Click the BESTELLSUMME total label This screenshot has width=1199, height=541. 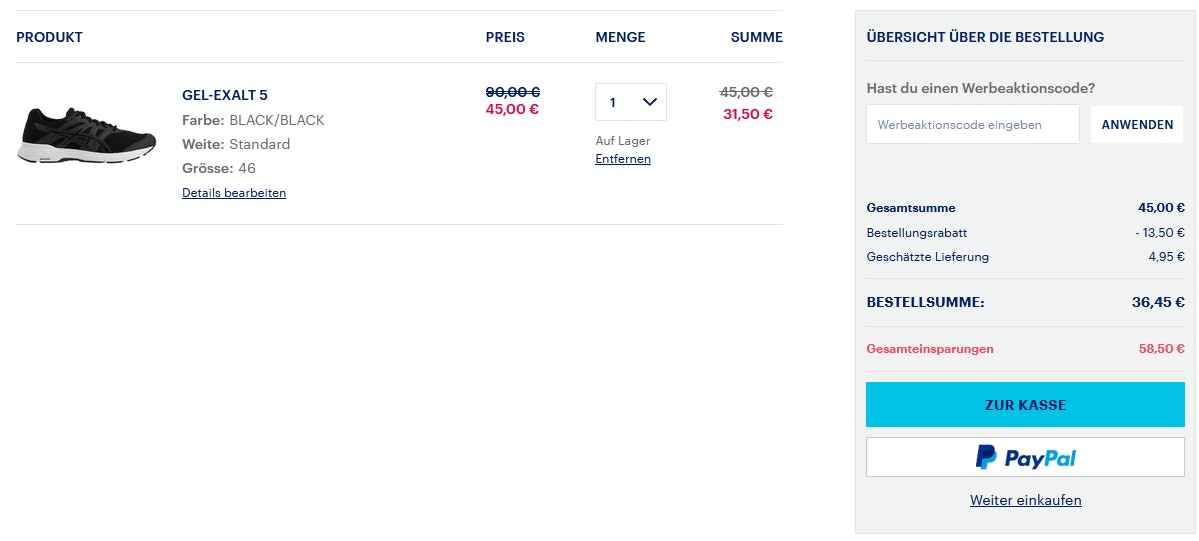[925, 302]
